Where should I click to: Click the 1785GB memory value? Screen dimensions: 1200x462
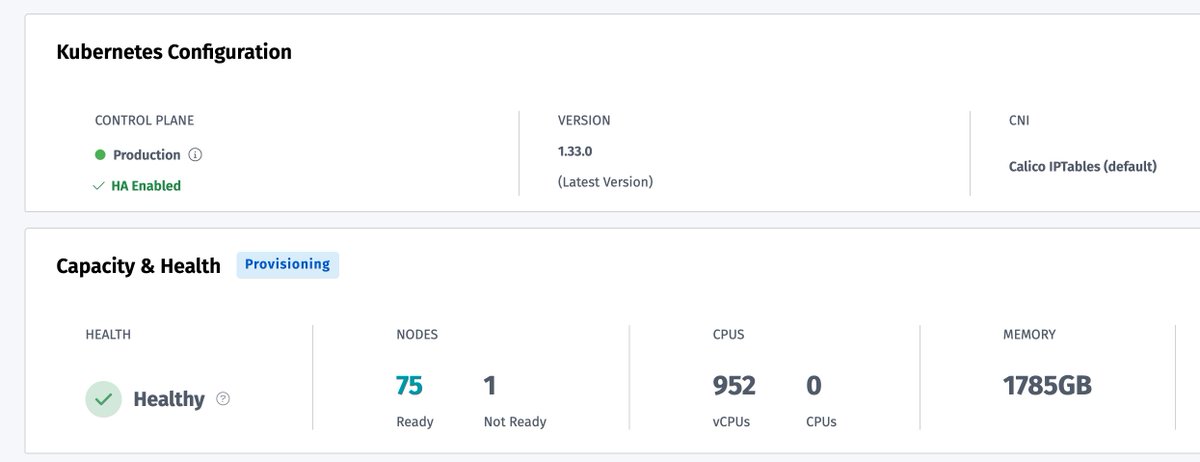(x=1047, y=385)
